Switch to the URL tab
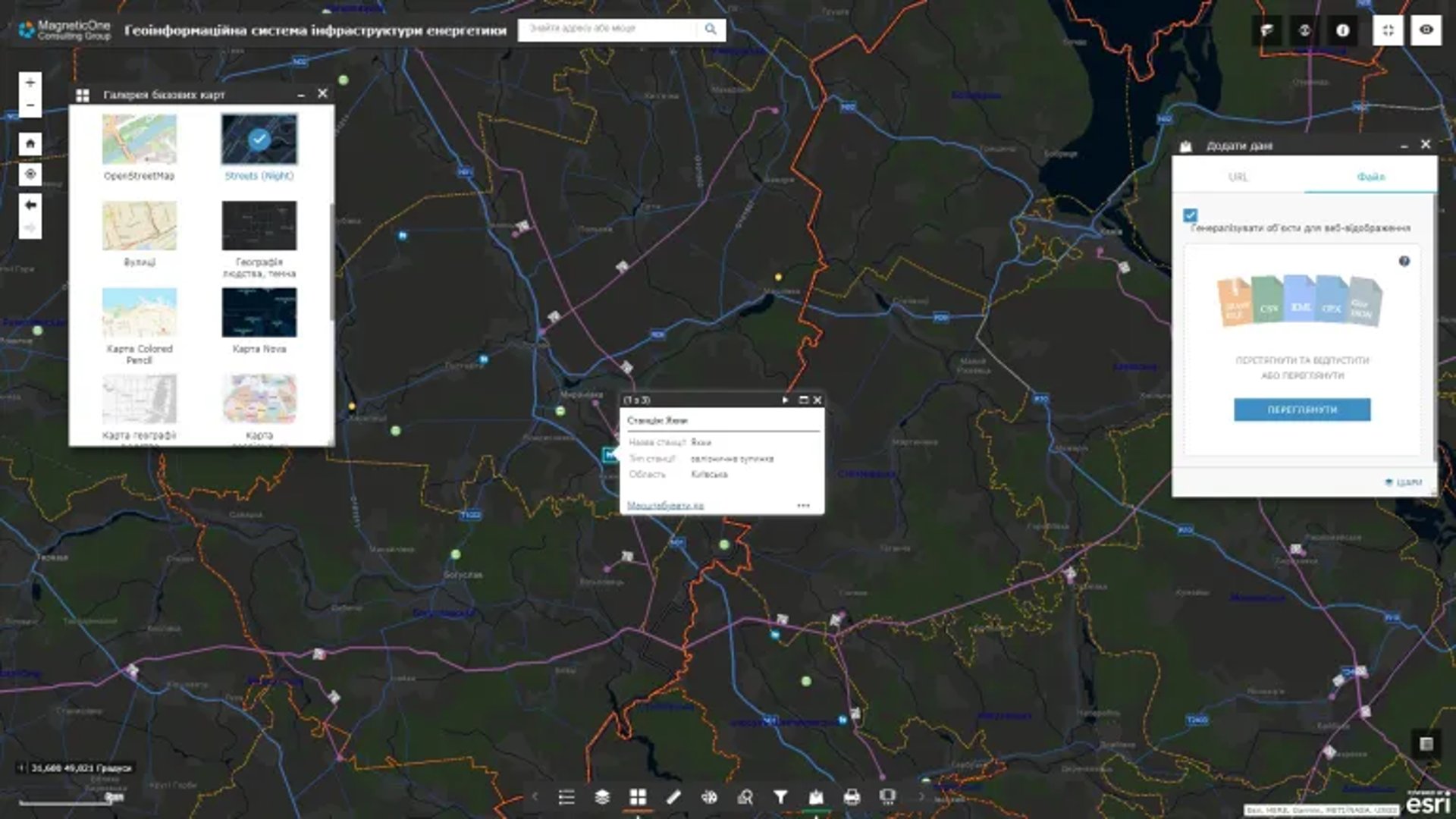The height and width of the screenshot is (819, 1456). (1238, 177)
